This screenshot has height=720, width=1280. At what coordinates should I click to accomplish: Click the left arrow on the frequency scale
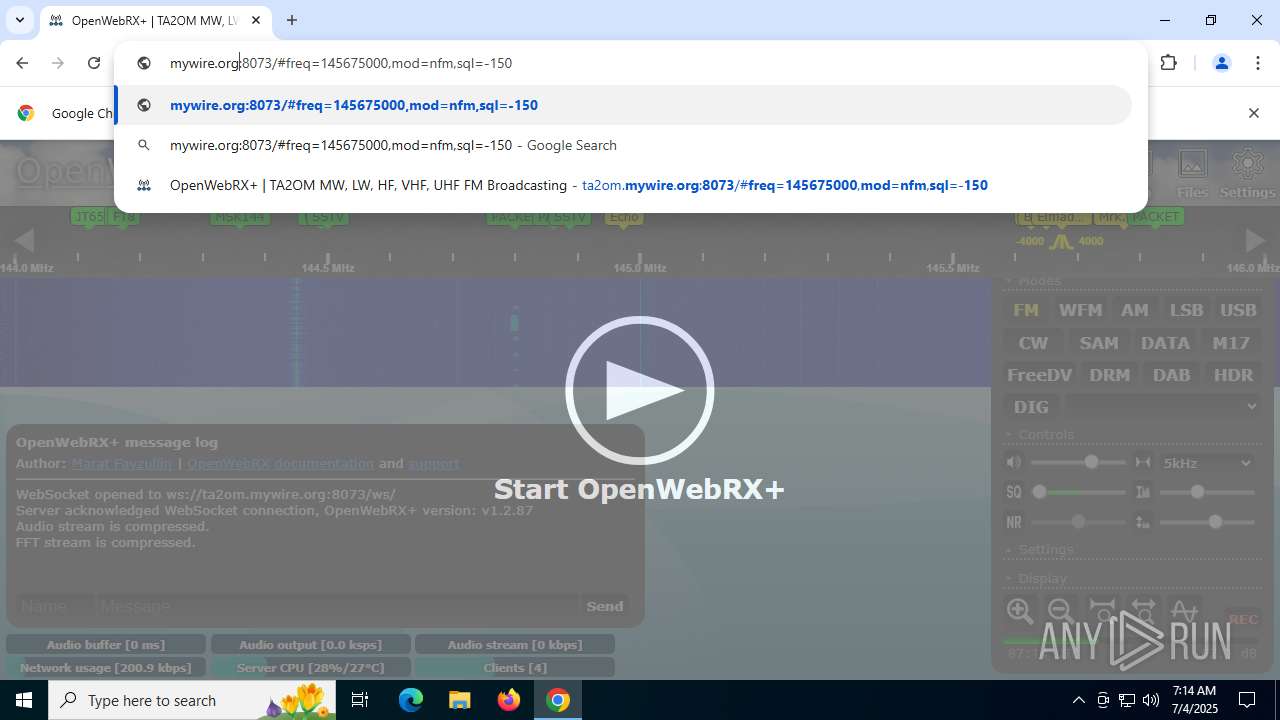24,240
